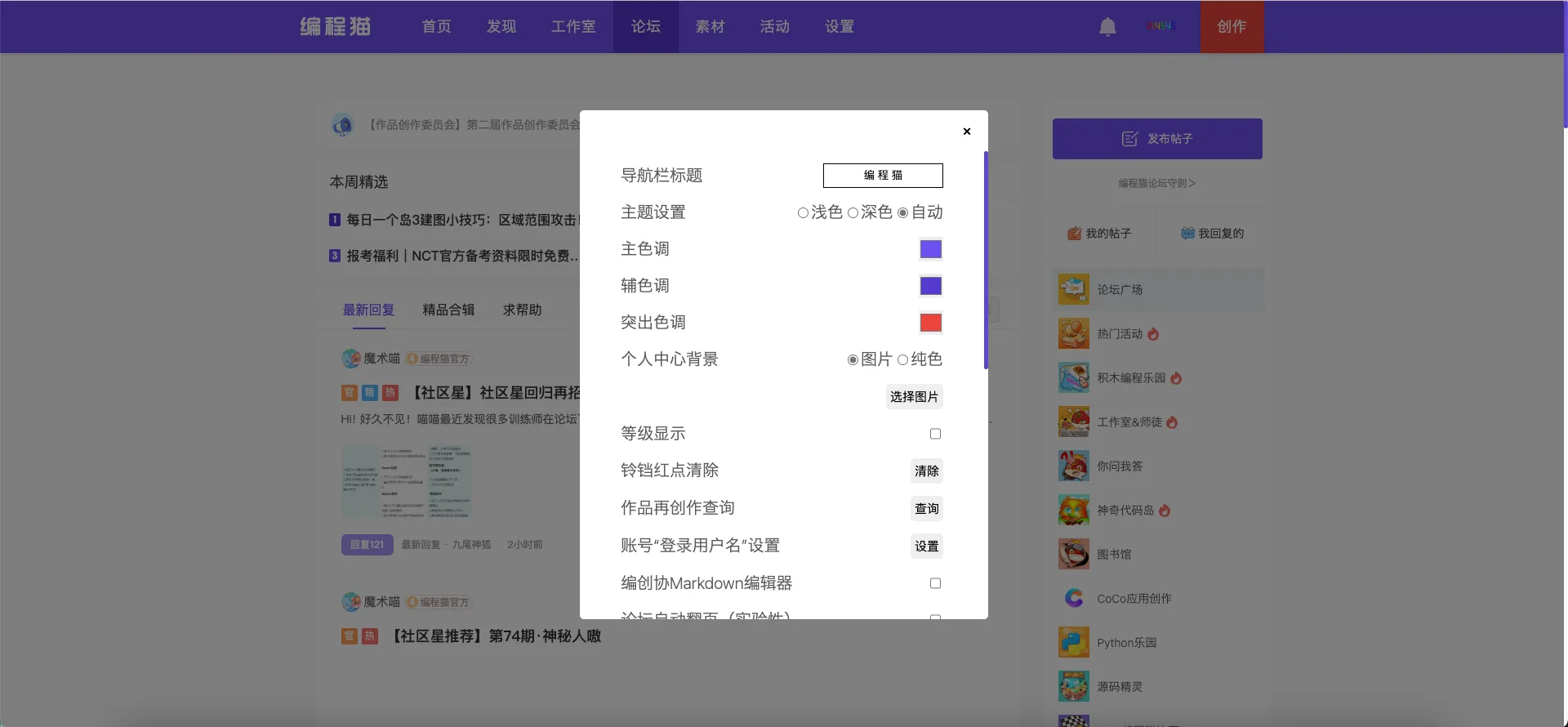Select the 深色 theme radio button

tap(853, 213)
